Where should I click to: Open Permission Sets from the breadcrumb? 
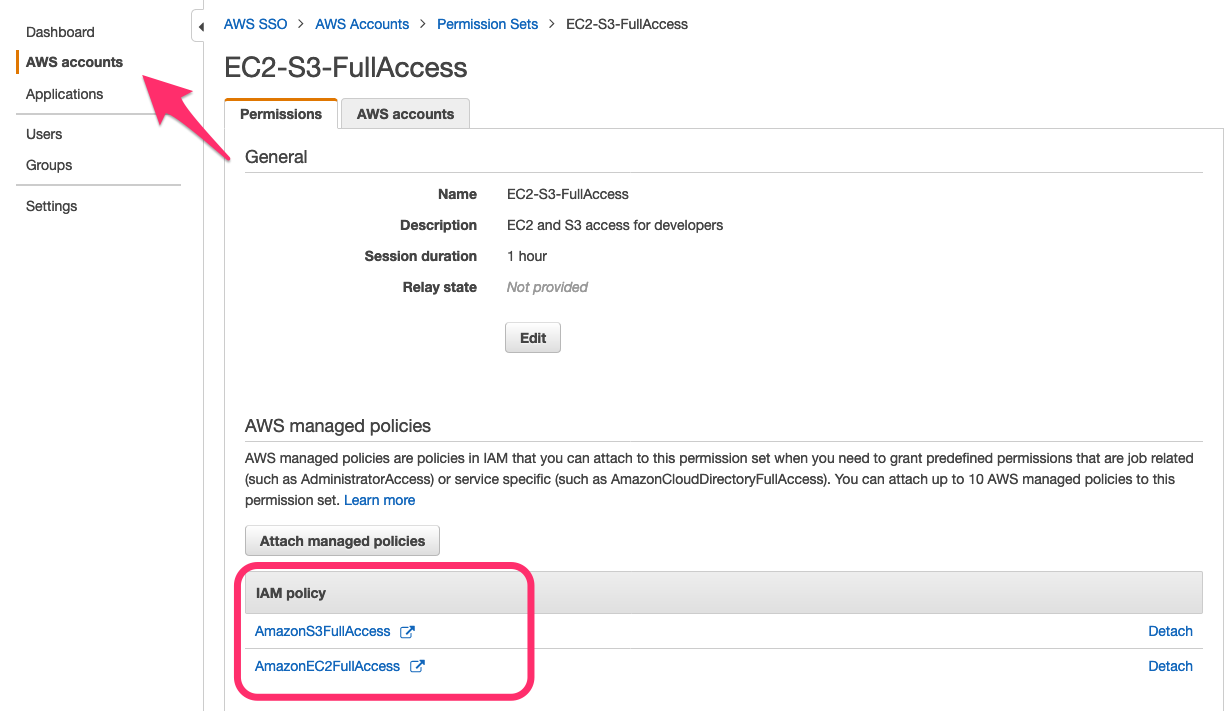click(x=487, y=23)
